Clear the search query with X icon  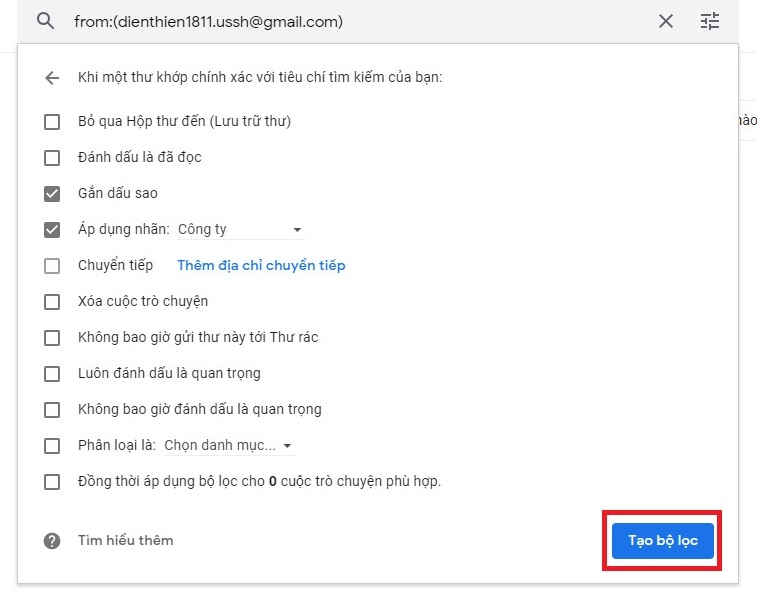pyautogui.click(x=666, y=21)
